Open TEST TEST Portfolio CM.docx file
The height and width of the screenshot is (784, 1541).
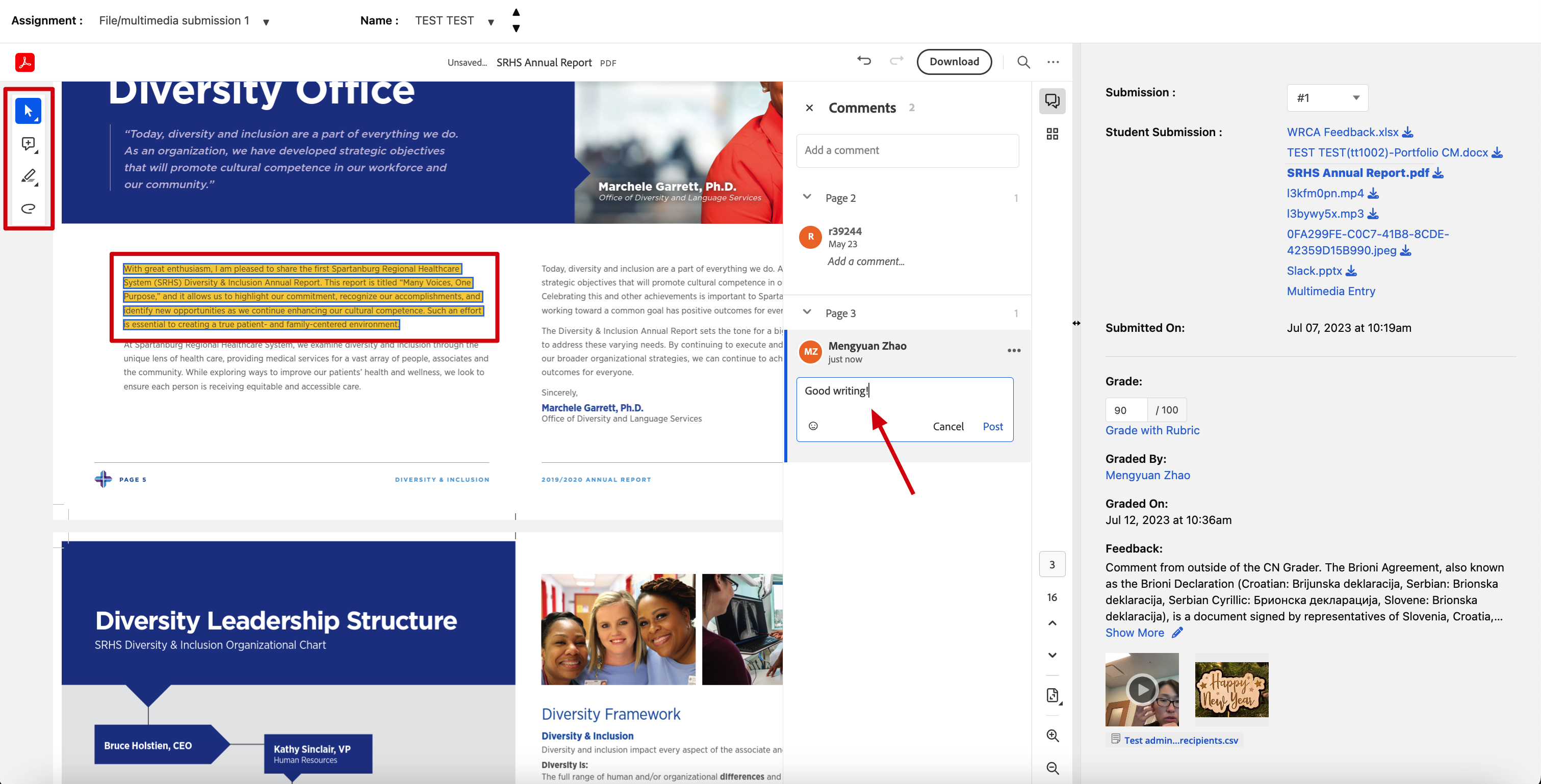tap(1386, 152)
